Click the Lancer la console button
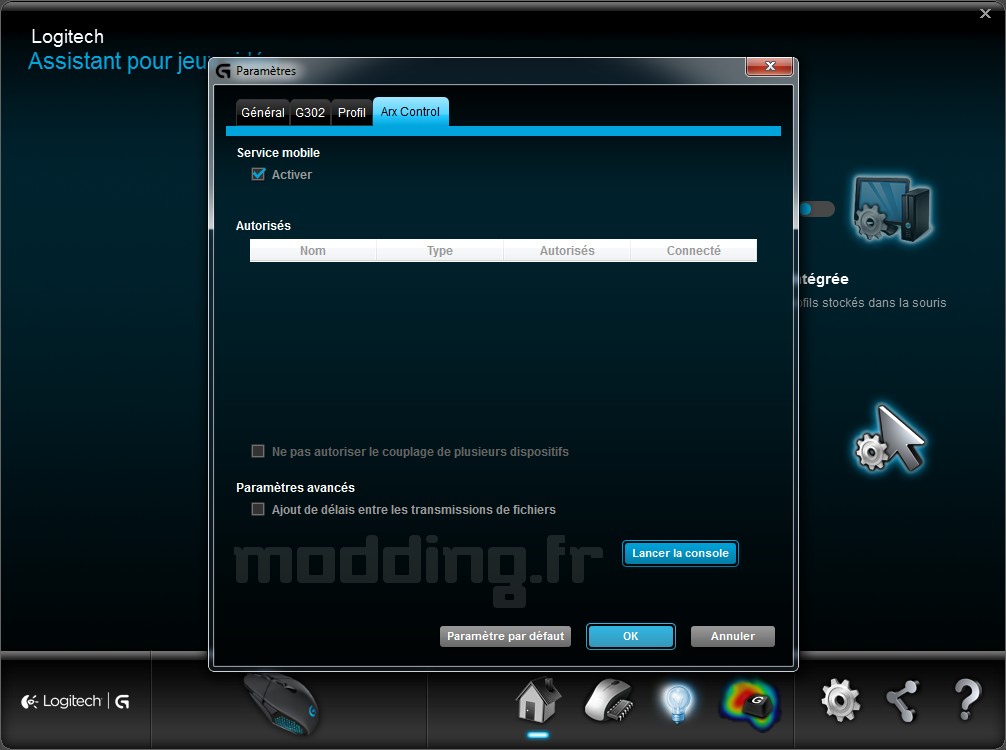Image resolution: width=1006 pixels, height=750 pixels. click(680, 553)
